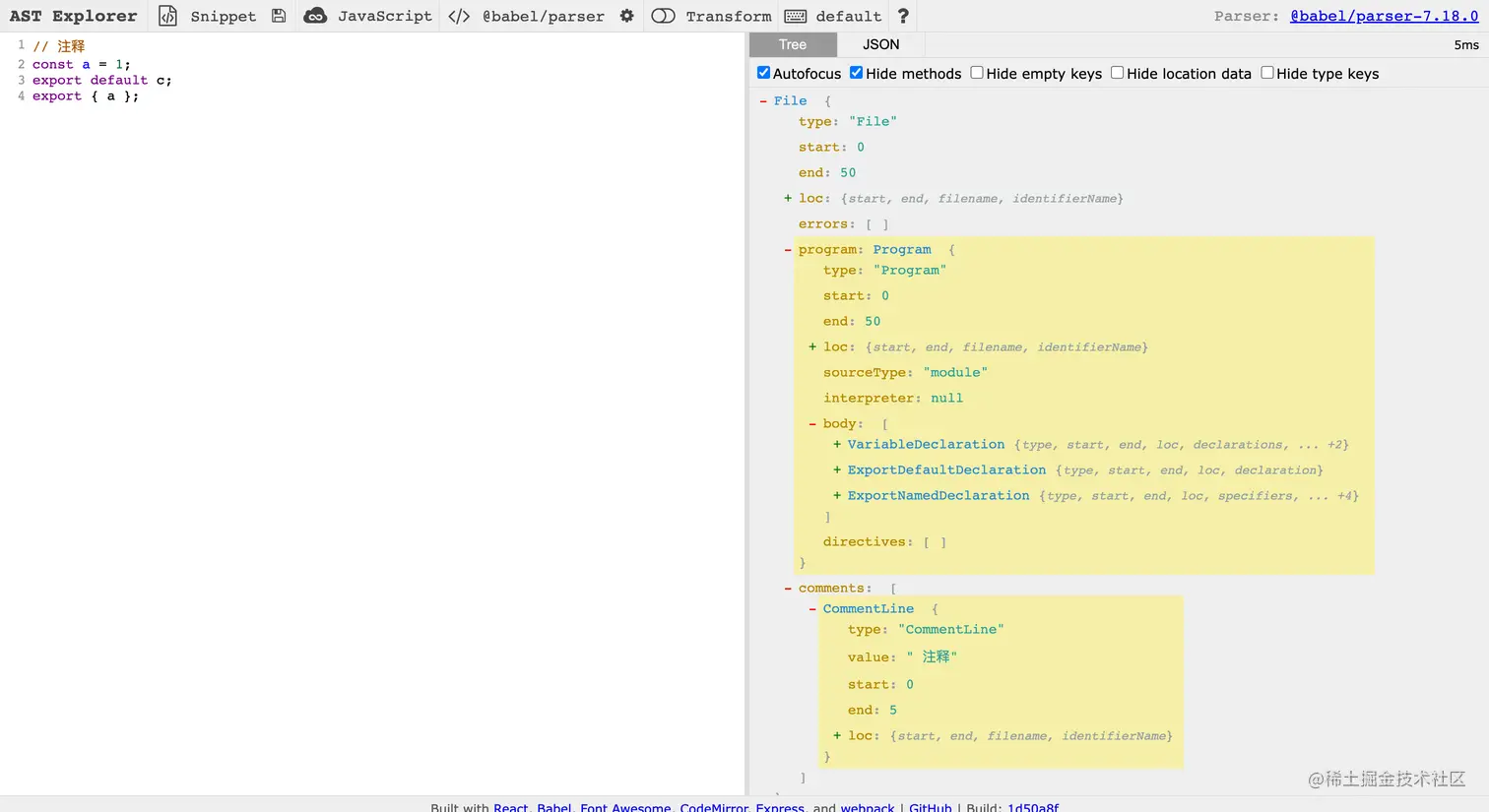Check the Hide location data checkbox
The height and width of the screenshot is (812, 1489).
click(1117, 73)
